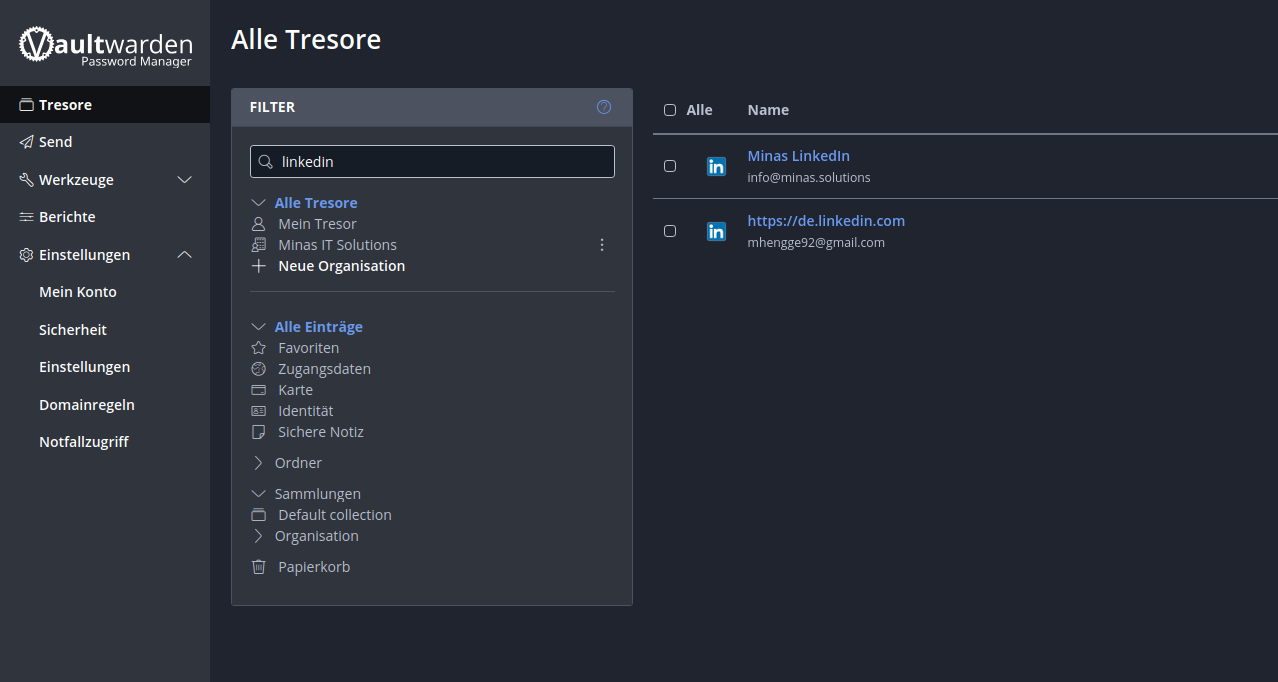Check the Minas LinkedIn entry checkbox

coord(670,166)
